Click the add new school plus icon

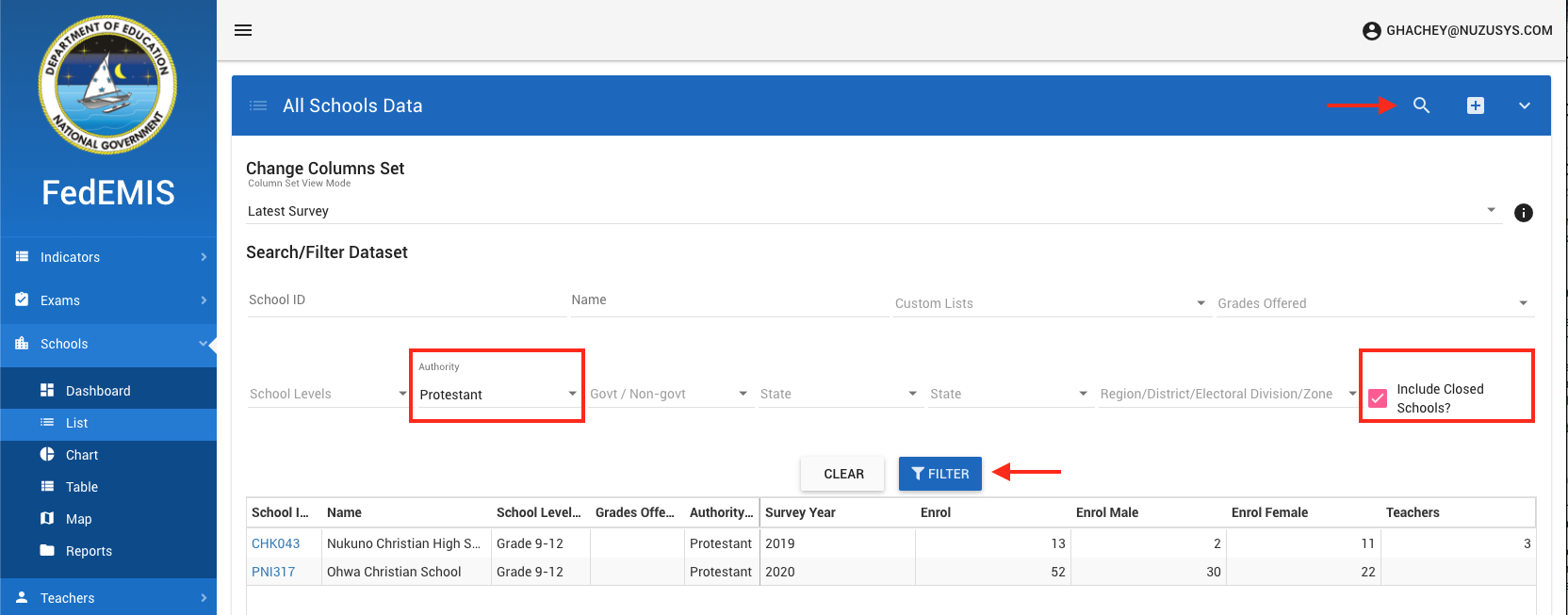click(x=1476, y=105)
